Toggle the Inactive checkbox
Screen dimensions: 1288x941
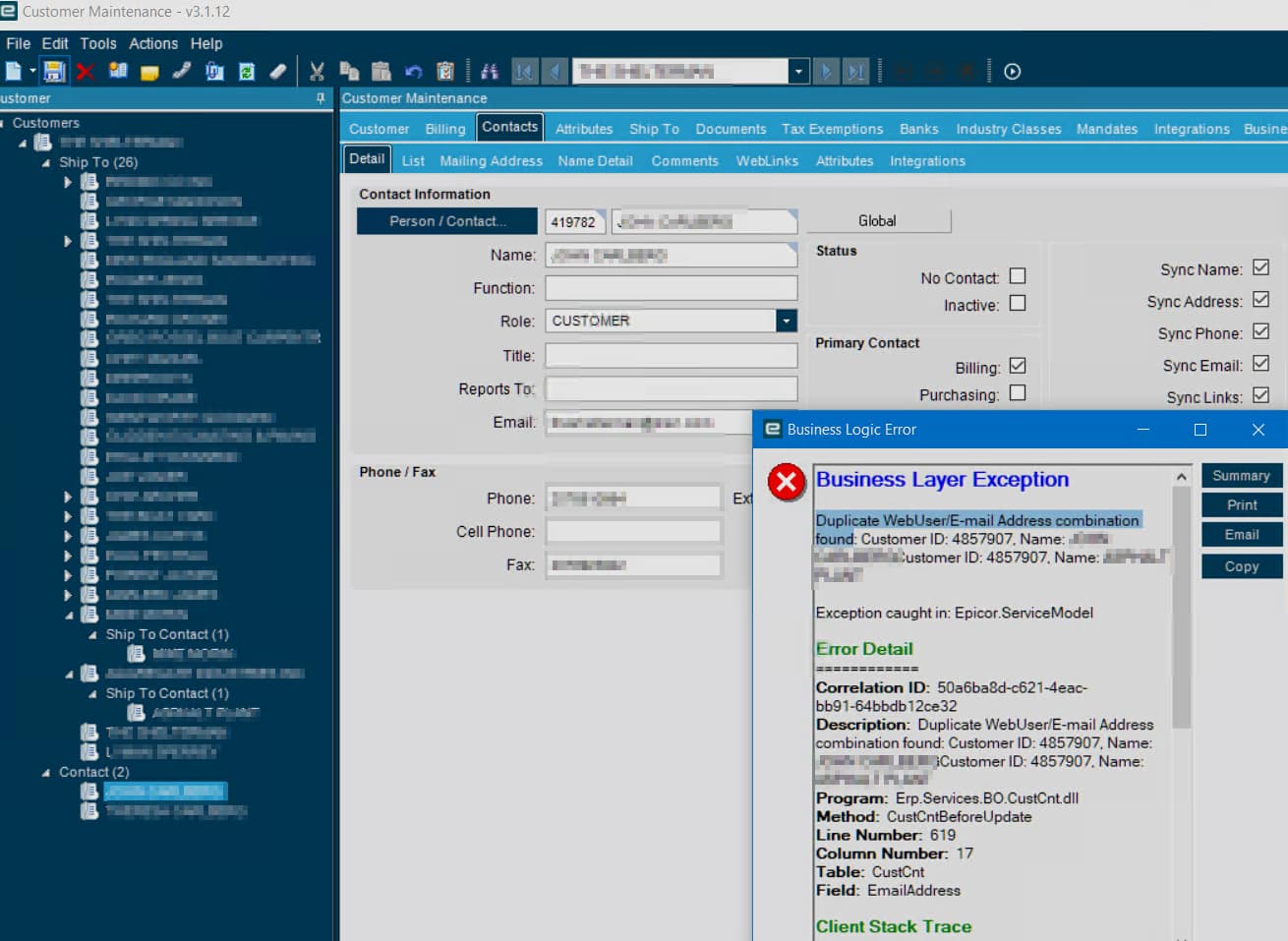[1018, 303]
